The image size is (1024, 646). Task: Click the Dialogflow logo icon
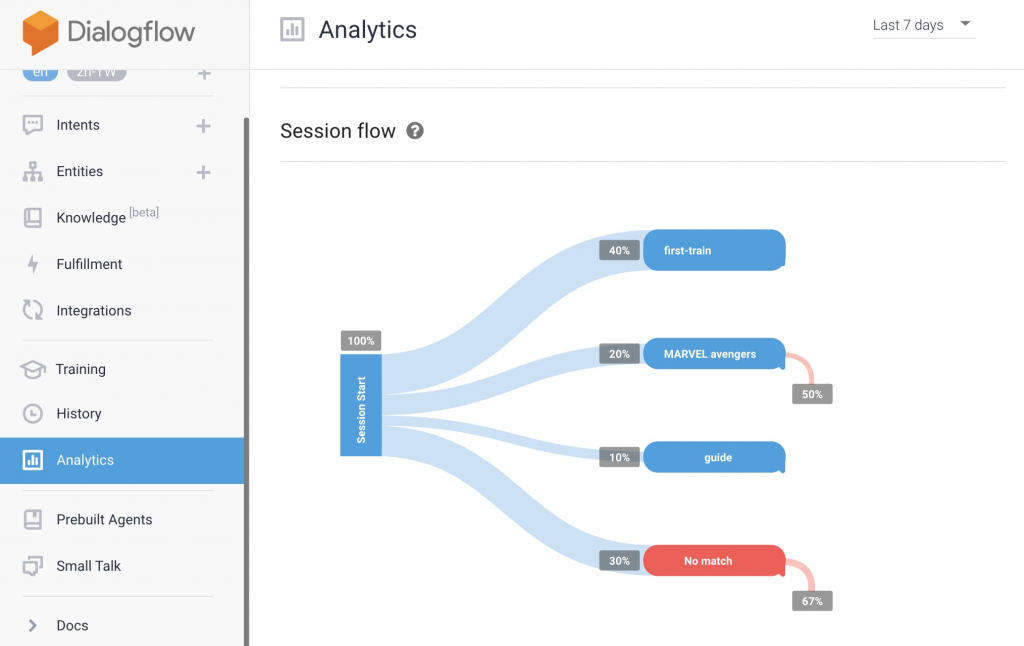point(41,32)
